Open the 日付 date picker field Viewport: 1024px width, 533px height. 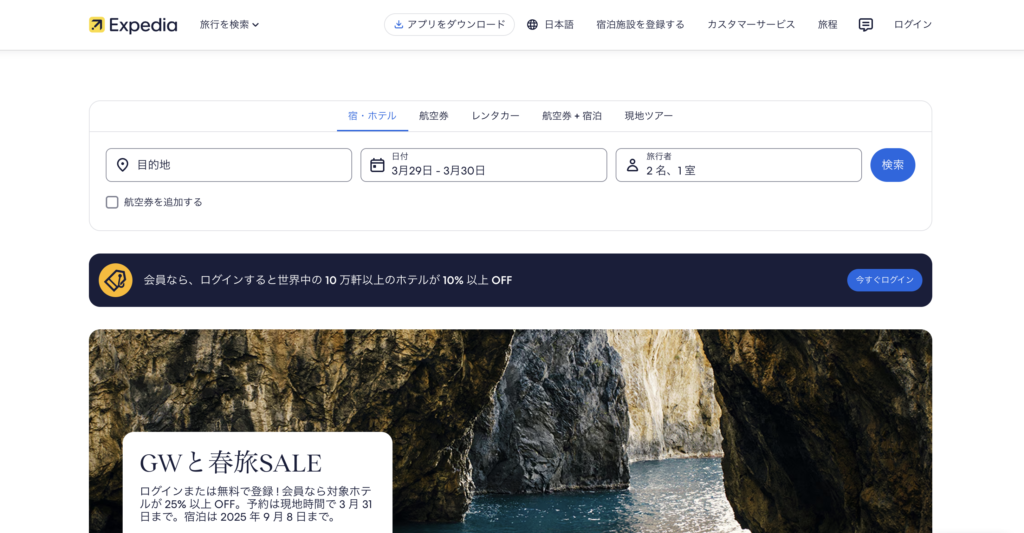tap(483, 165)
